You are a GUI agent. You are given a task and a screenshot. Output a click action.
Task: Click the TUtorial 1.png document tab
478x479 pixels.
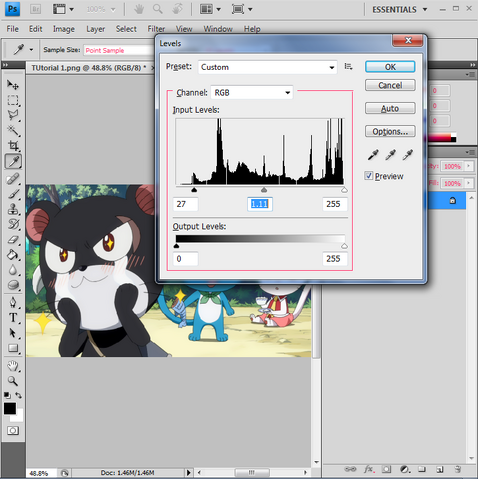[89, 68]
